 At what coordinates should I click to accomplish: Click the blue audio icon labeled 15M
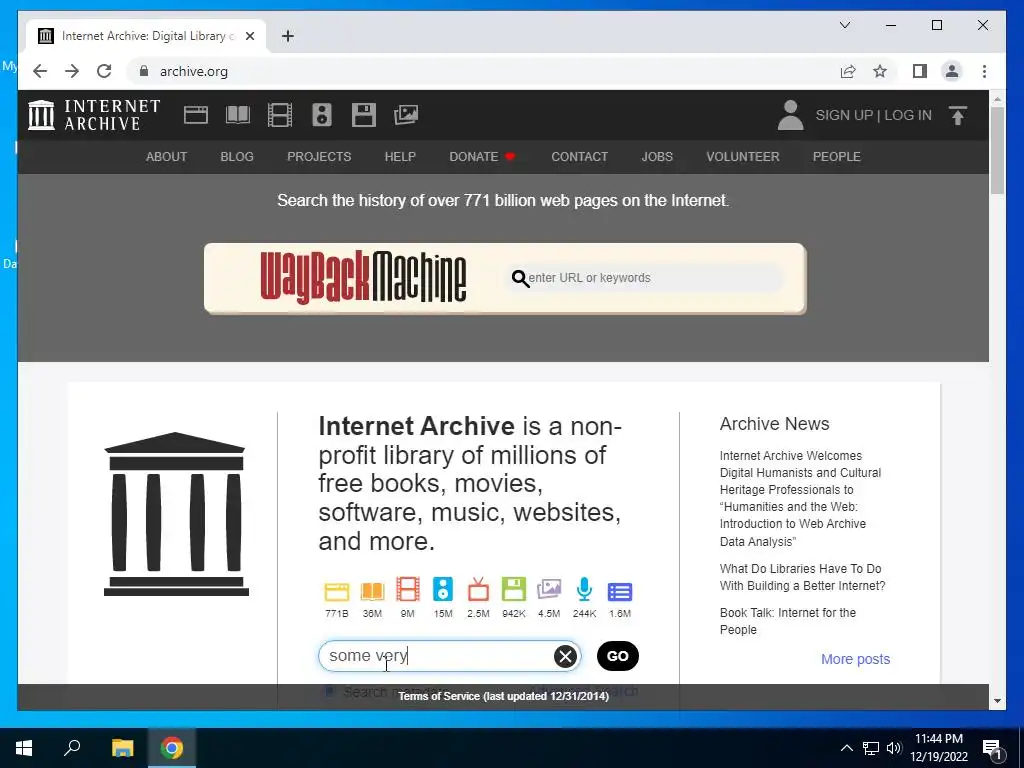(443, 589)
